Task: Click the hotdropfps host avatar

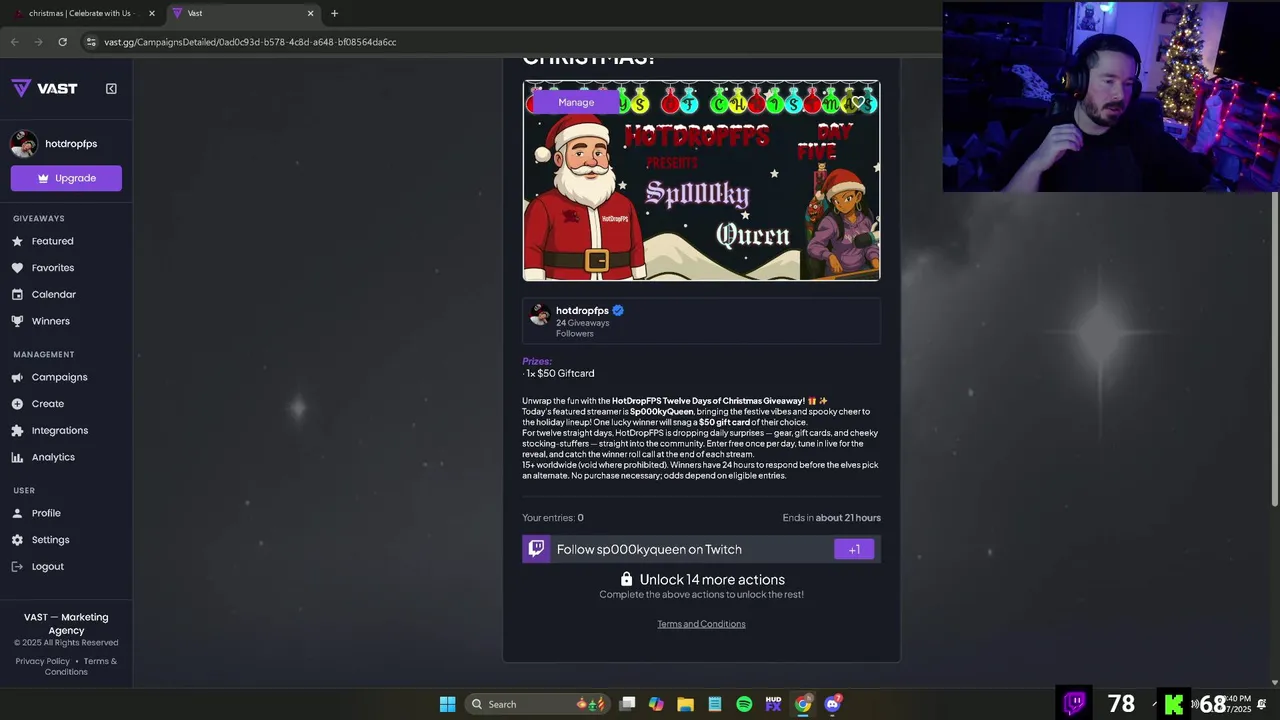Action: pos(539,315)
